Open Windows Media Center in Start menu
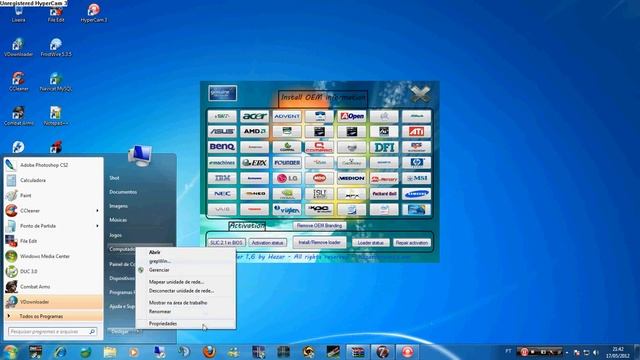 (x=53, y=256)
